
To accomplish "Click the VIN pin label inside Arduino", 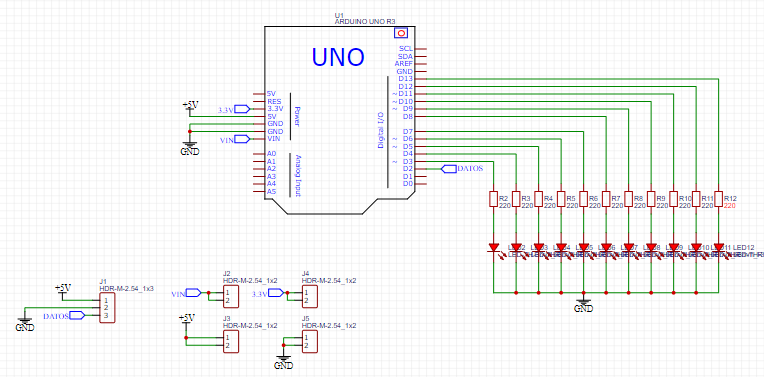I will pos(274,139).
